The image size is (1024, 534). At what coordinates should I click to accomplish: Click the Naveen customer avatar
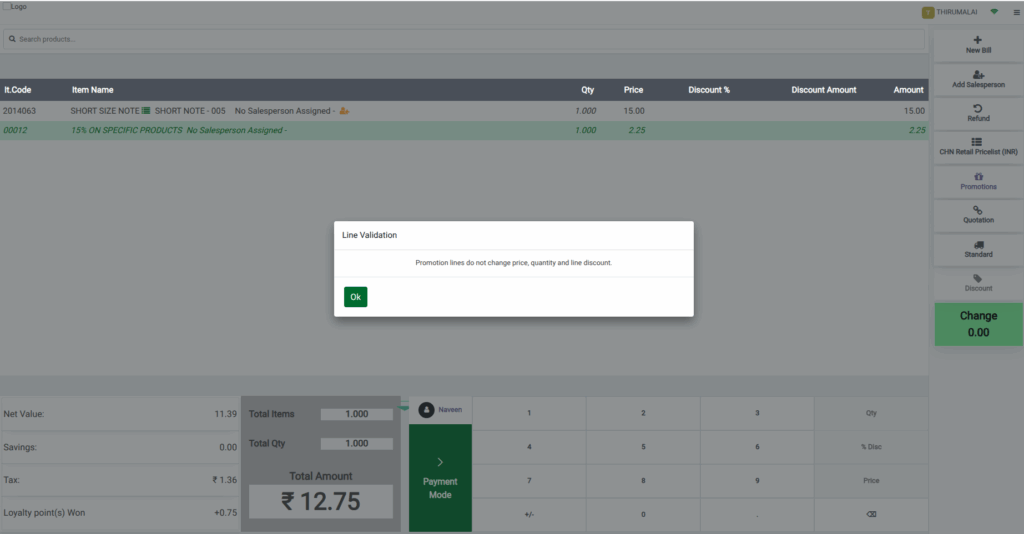pyautogui.click(x=426, y=410)
